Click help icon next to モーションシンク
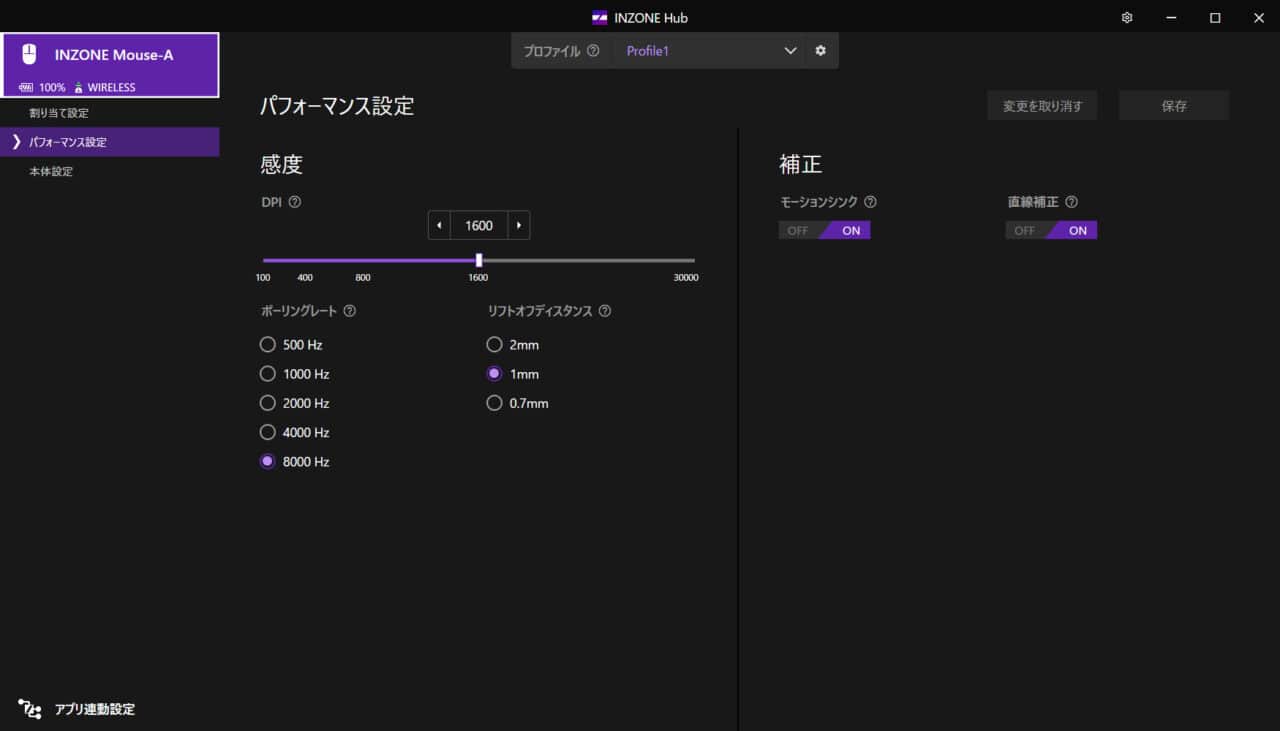 870,202
